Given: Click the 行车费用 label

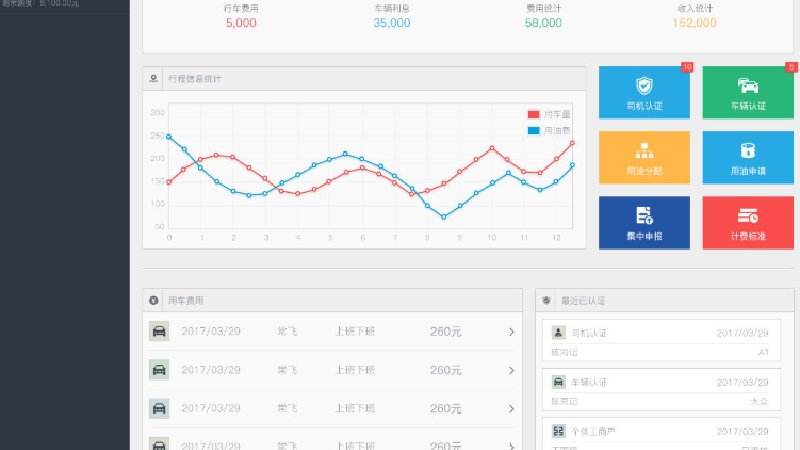Looking at the screenshot, I should tap(241, 8).
